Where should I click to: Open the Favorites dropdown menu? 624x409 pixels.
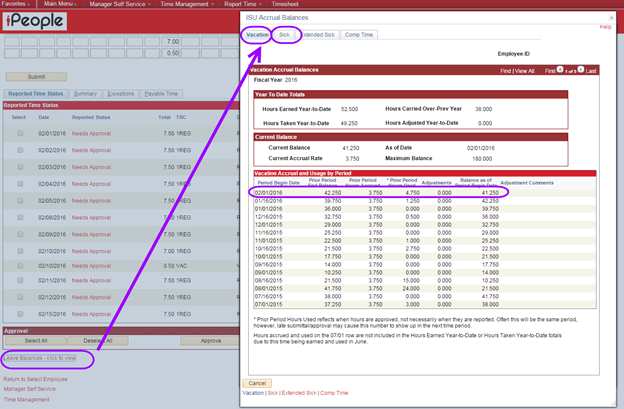(16, 4)
